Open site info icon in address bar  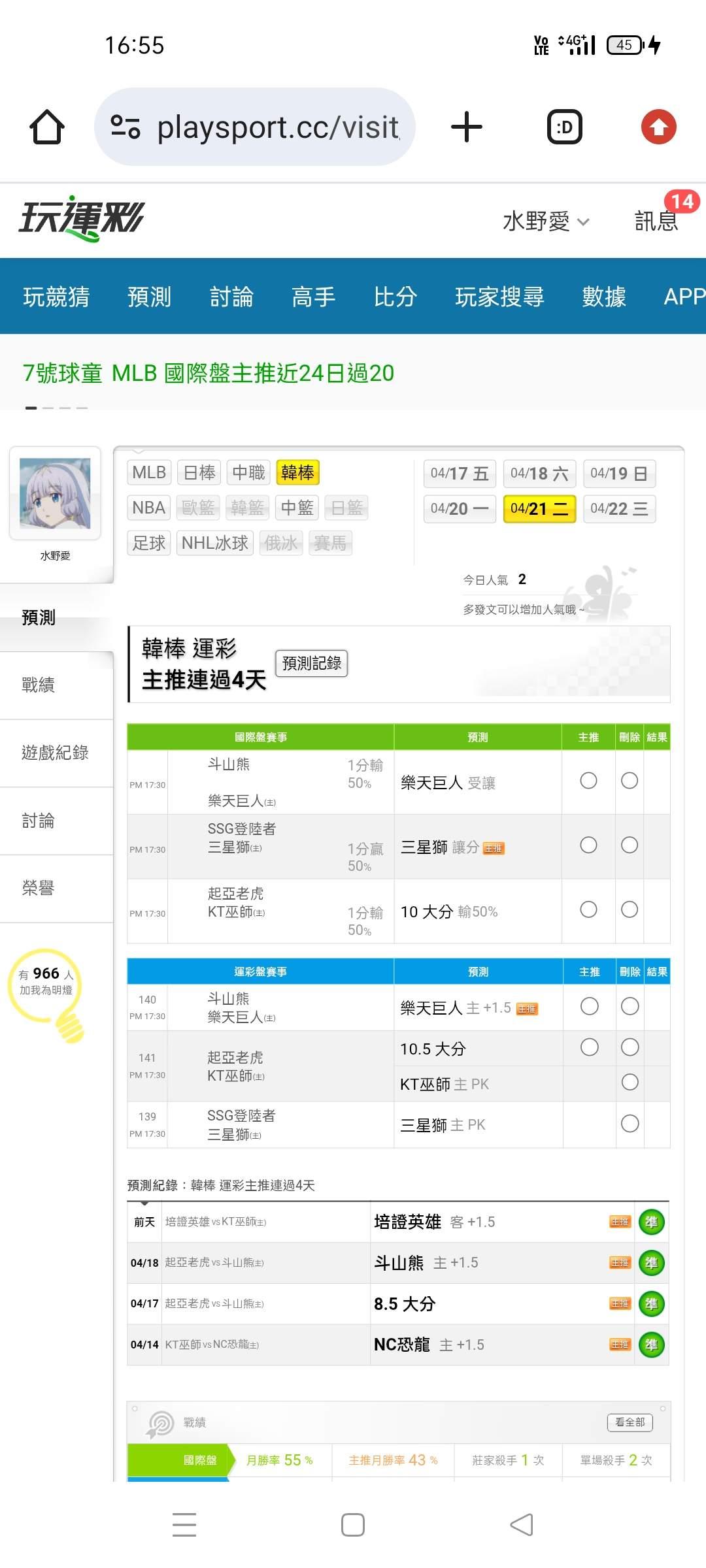126,127
